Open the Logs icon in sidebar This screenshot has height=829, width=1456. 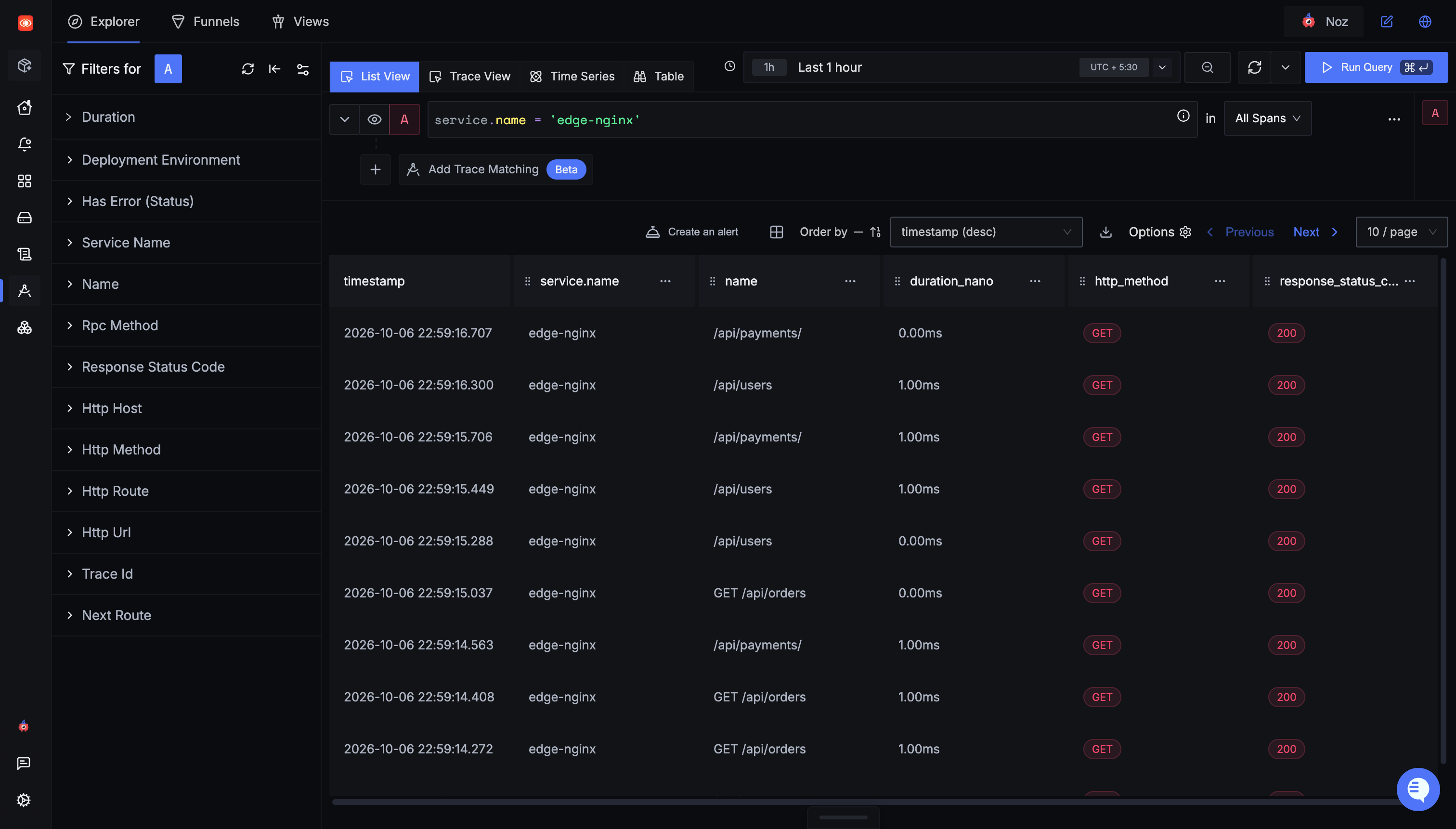pyautogui.click(x=25, y=254)
